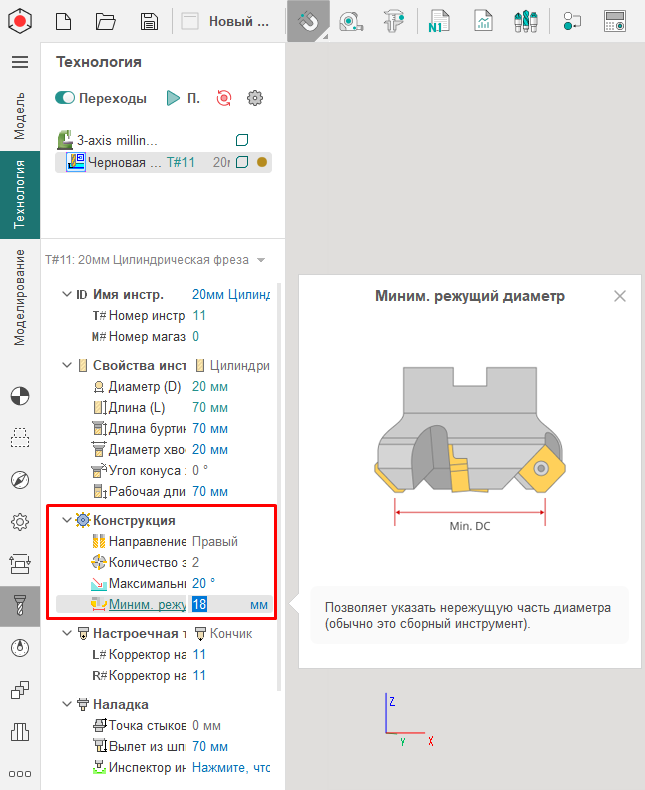Click the Миним. режущий диаметр parameter link
The image size is (645, 790).
[146, 604]
